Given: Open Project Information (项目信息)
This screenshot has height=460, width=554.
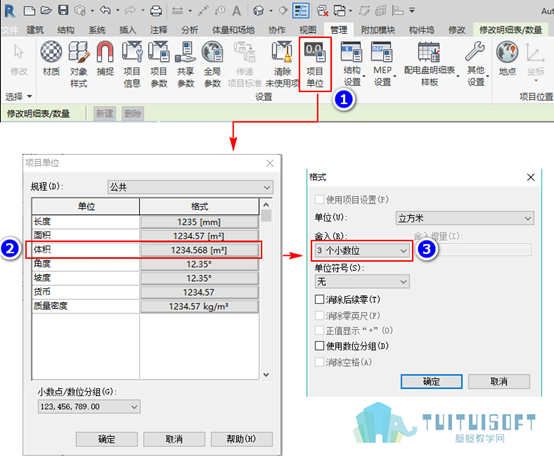Looking at the screenshot, I should pos(132,64).
